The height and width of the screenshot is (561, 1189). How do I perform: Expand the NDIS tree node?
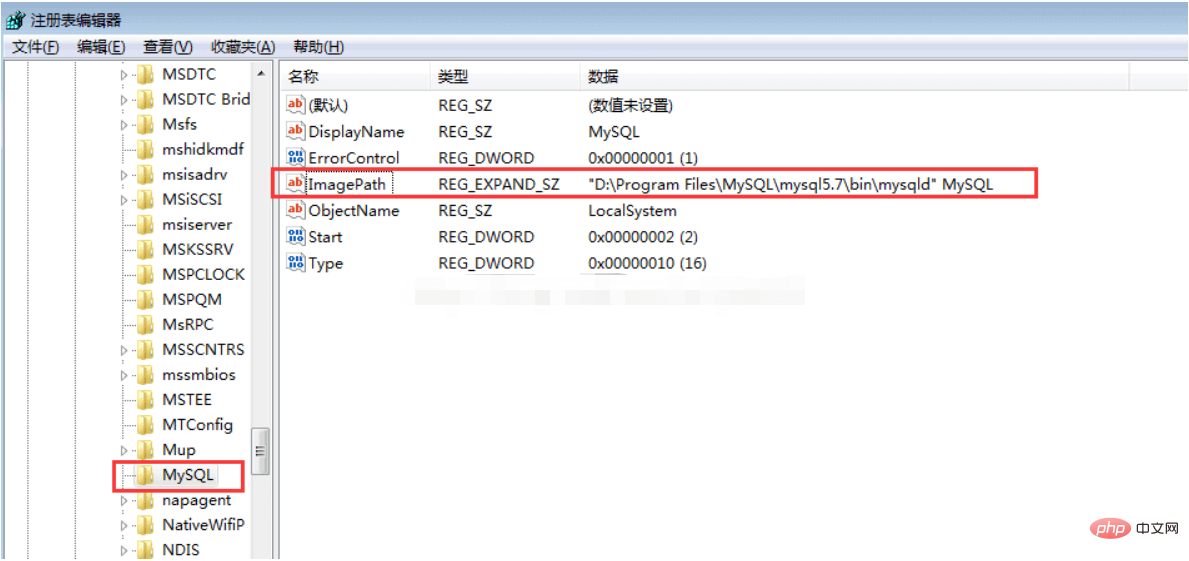tap(124, 550)
